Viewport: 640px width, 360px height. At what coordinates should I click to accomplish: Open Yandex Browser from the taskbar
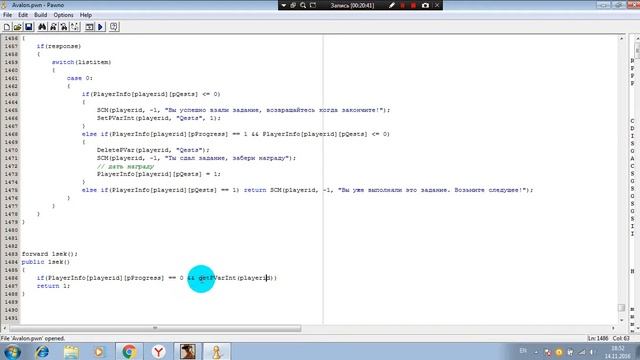(158, 352)
